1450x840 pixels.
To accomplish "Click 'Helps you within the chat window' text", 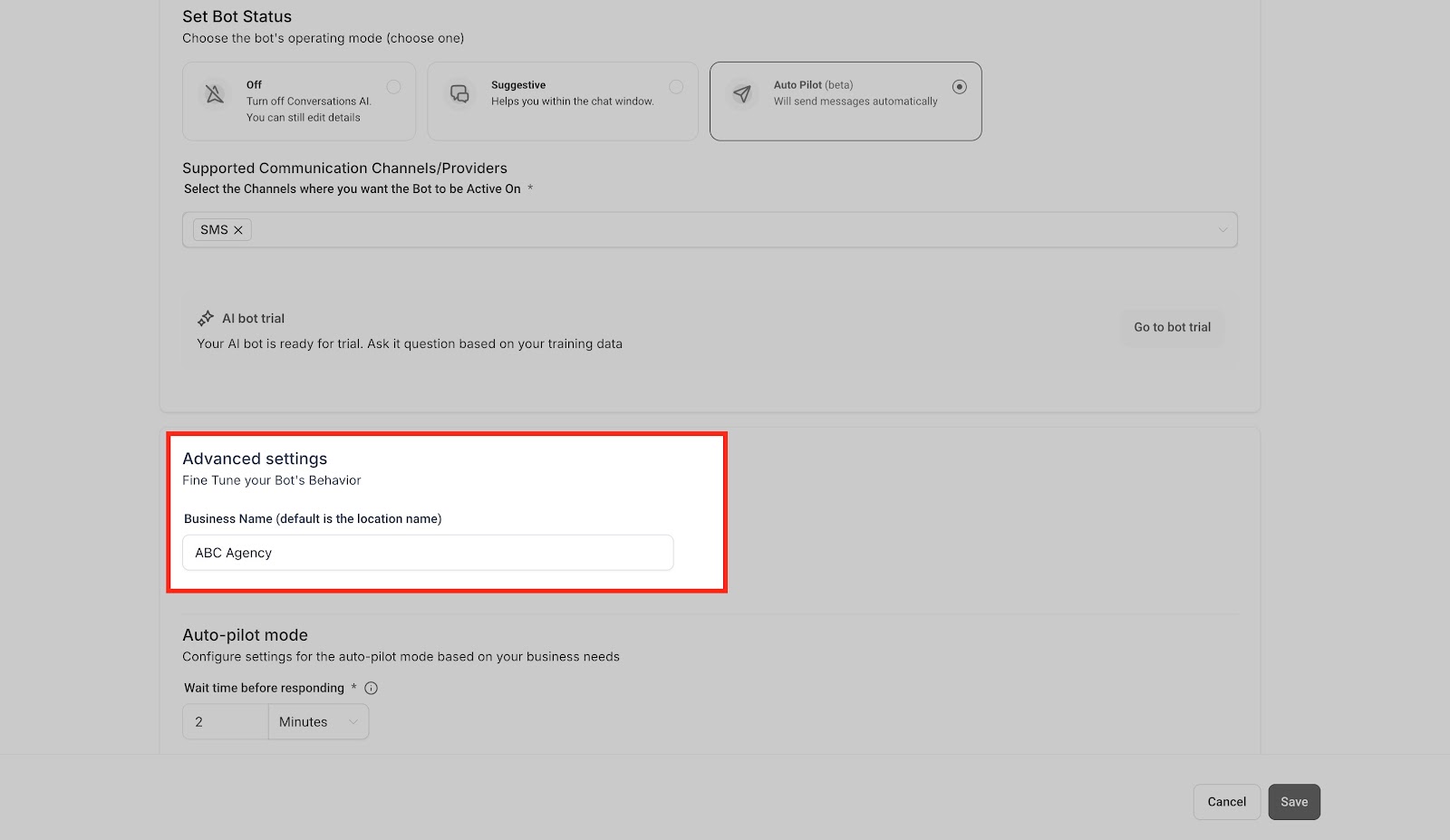I will (573, 101).
